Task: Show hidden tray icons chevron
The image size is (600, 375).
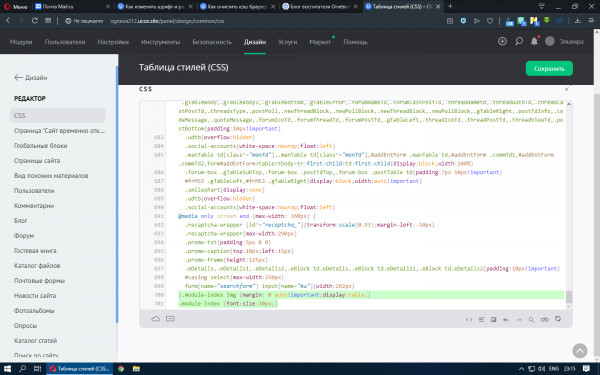Action: tap(521, 368)
